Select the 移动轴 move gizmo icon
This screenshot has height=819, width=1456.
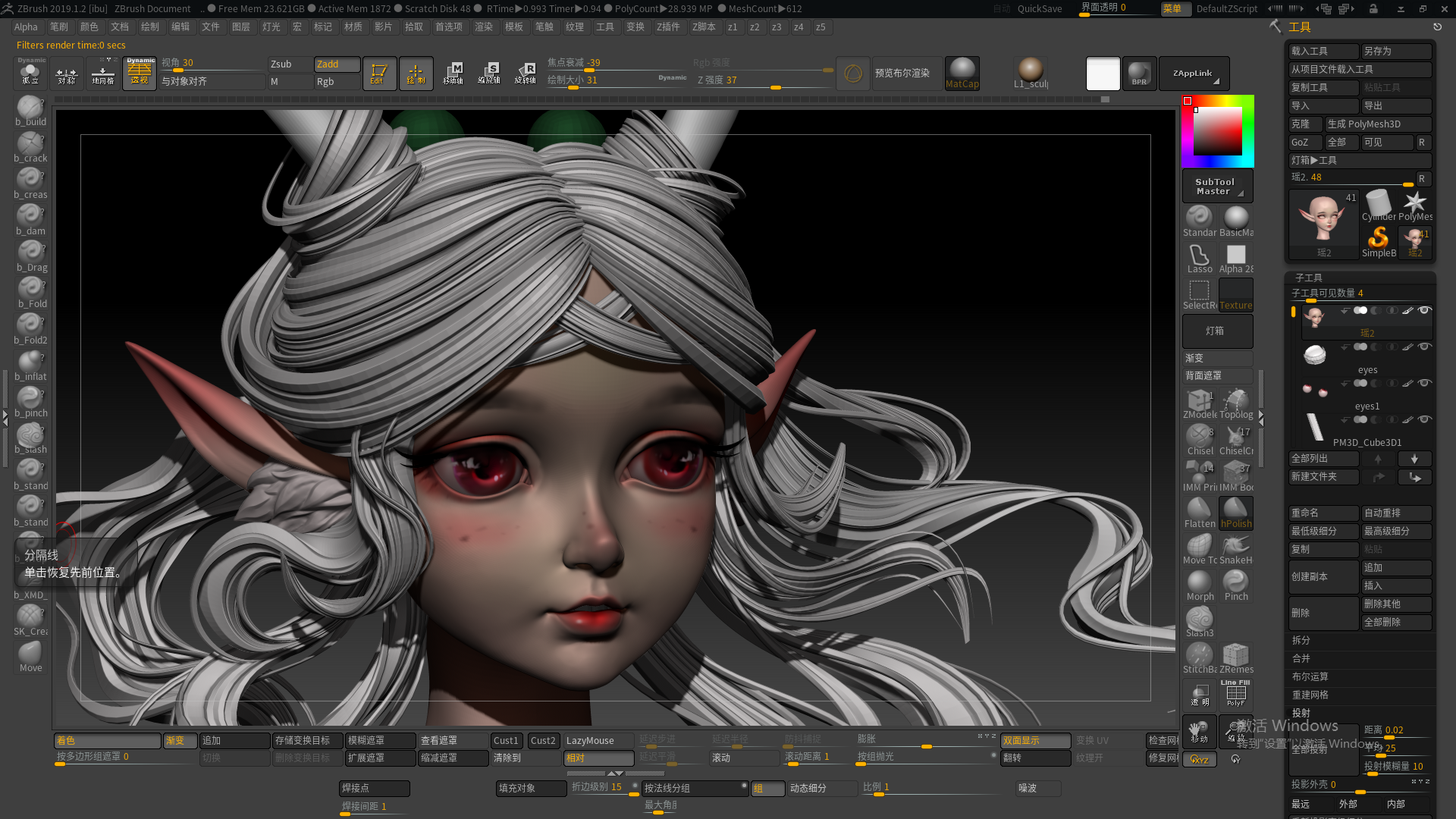453,74
